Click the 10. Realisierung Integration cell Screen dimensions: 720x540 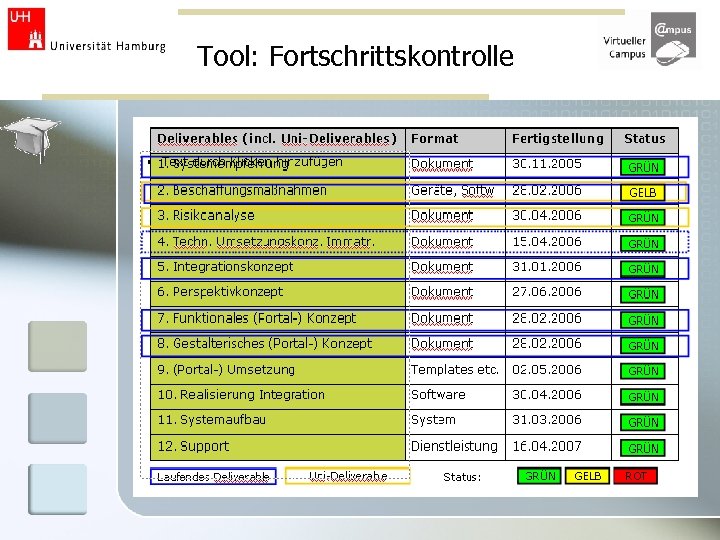pyautogui.click(x=278, y=396)
